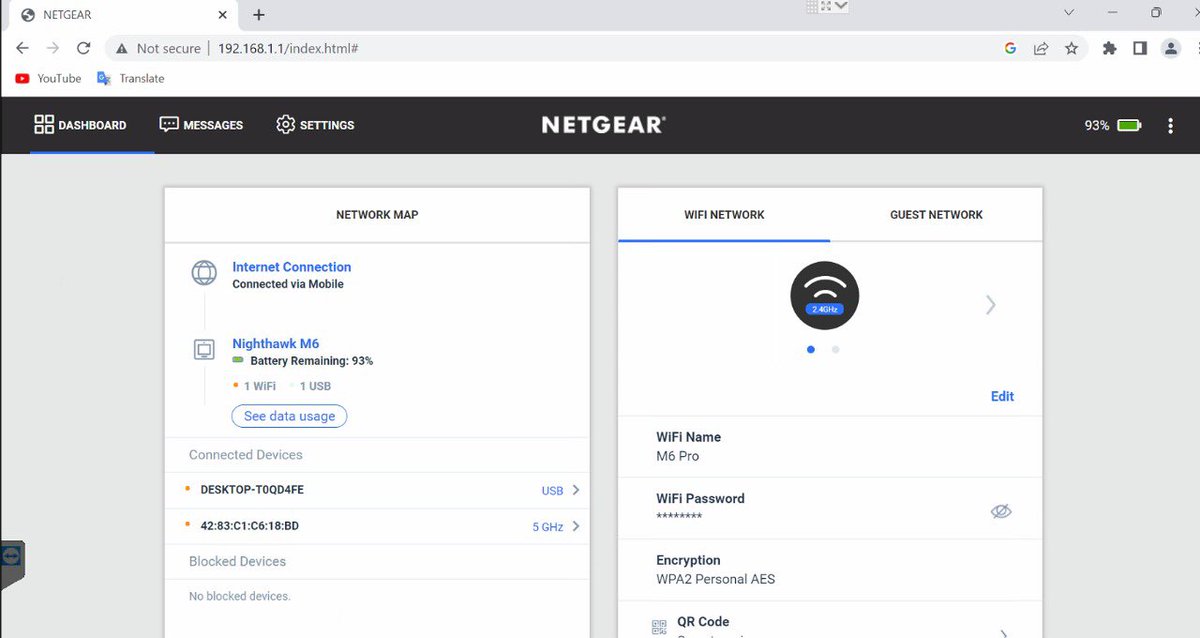Expand 42:83:C1:C6:18:BD device details arrow
Image resolution: width=1200 pixels, height=638 pixels.
575,527
